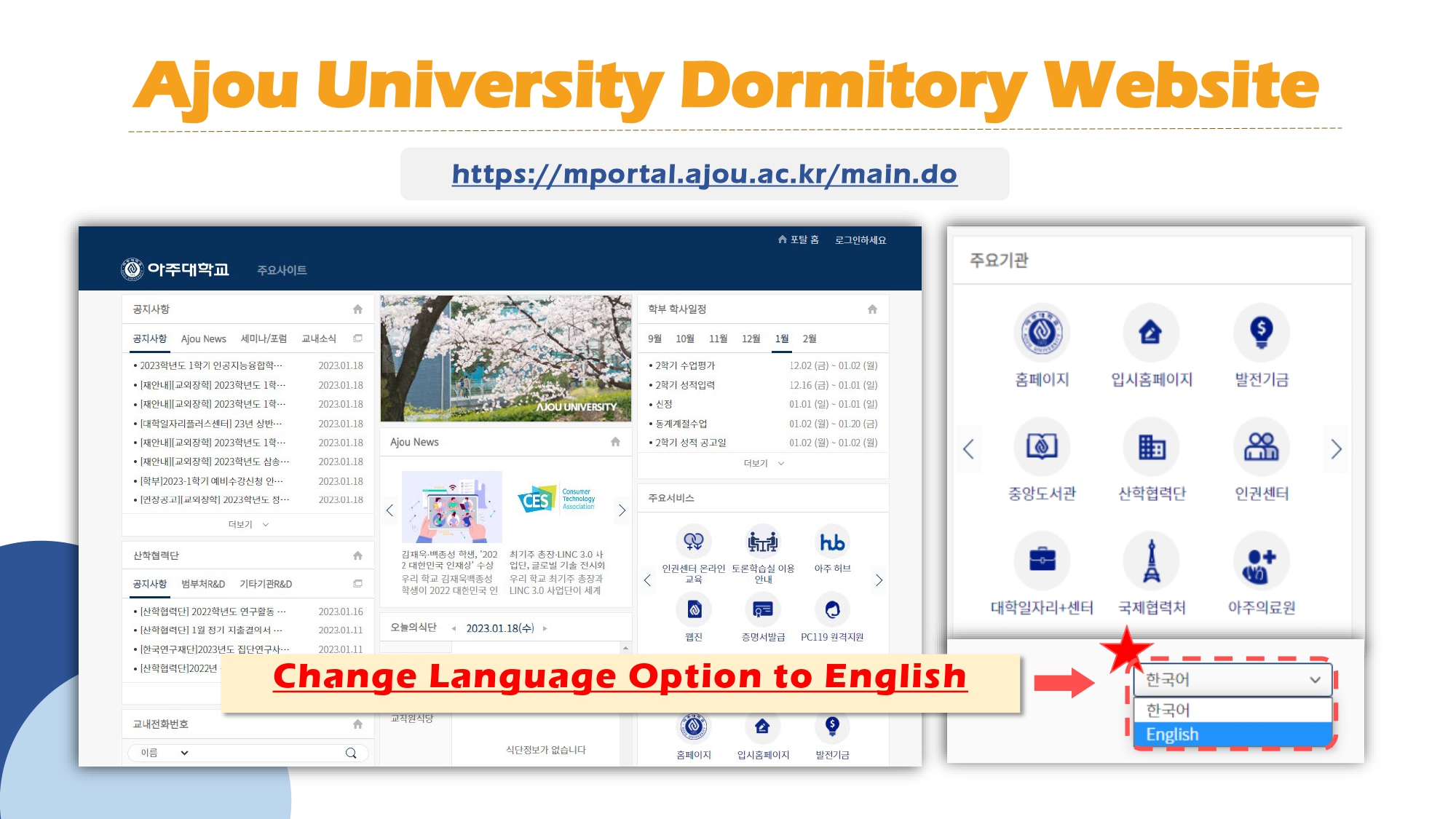The image size is (1456, 819).
Task: Open the mportal.ajou.ac.kr main.do hyperlink
Action: click(x=704, y=174)
